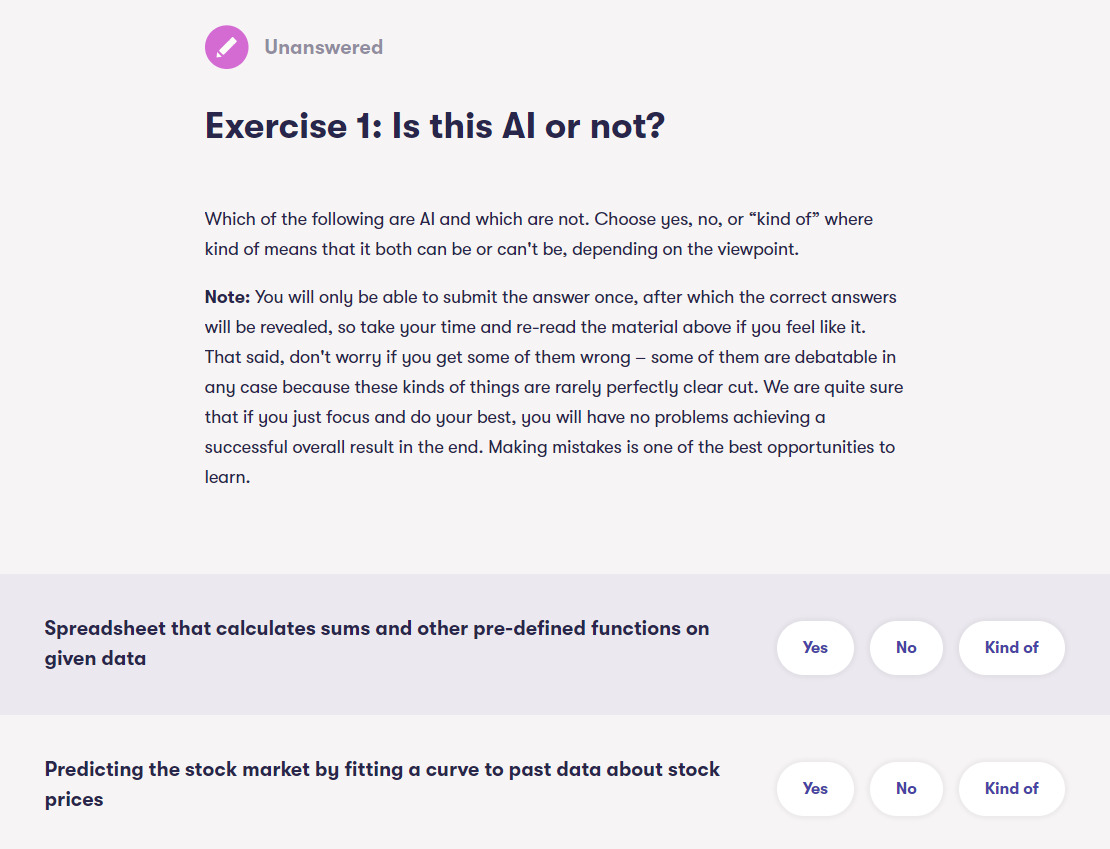The image size is (1110, 849).
Task: Choose Kind of for spreadsheet question
Action: tap(1011, 647)
